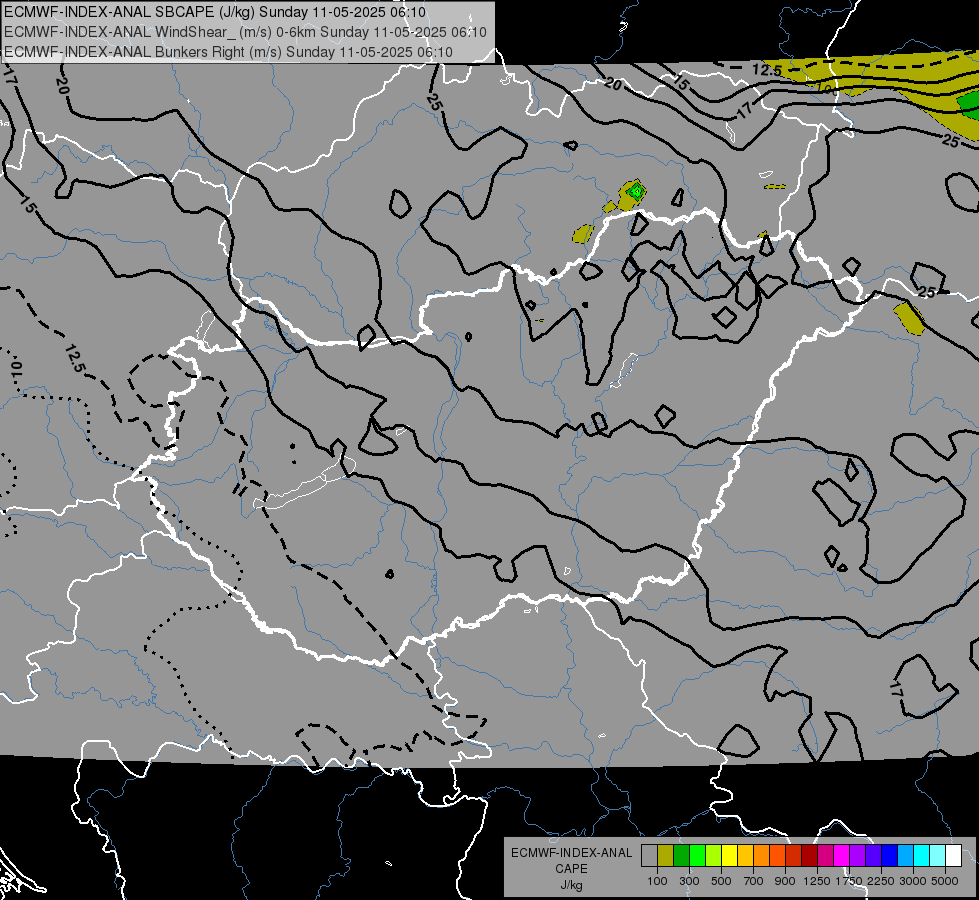This screenshot has width=979, height=900.
Task: Select the 700 legend tick value
Action: click(x=754, y=881)
